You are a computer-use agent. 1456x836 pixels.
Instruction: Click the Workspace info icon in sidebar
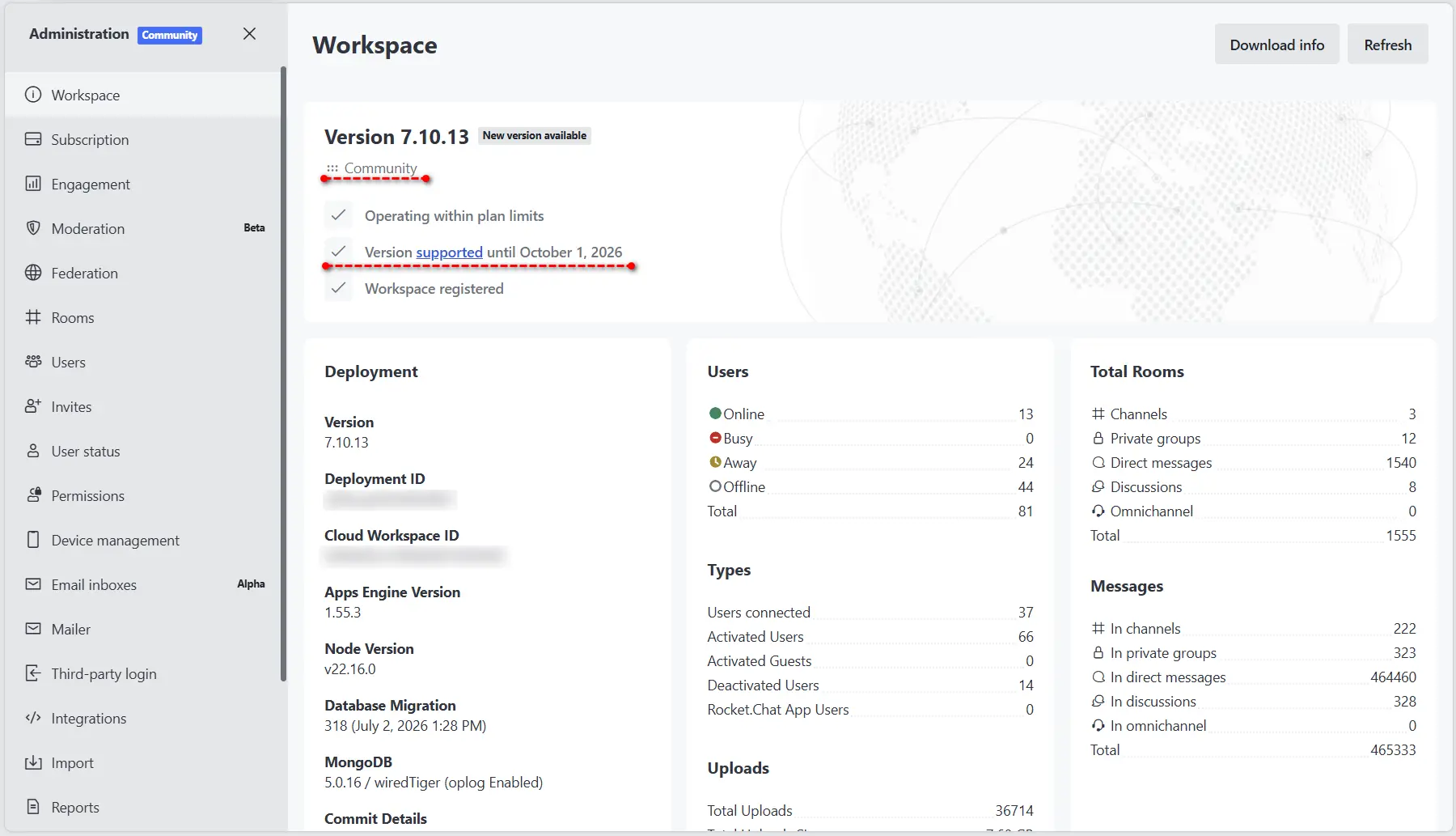33,95
